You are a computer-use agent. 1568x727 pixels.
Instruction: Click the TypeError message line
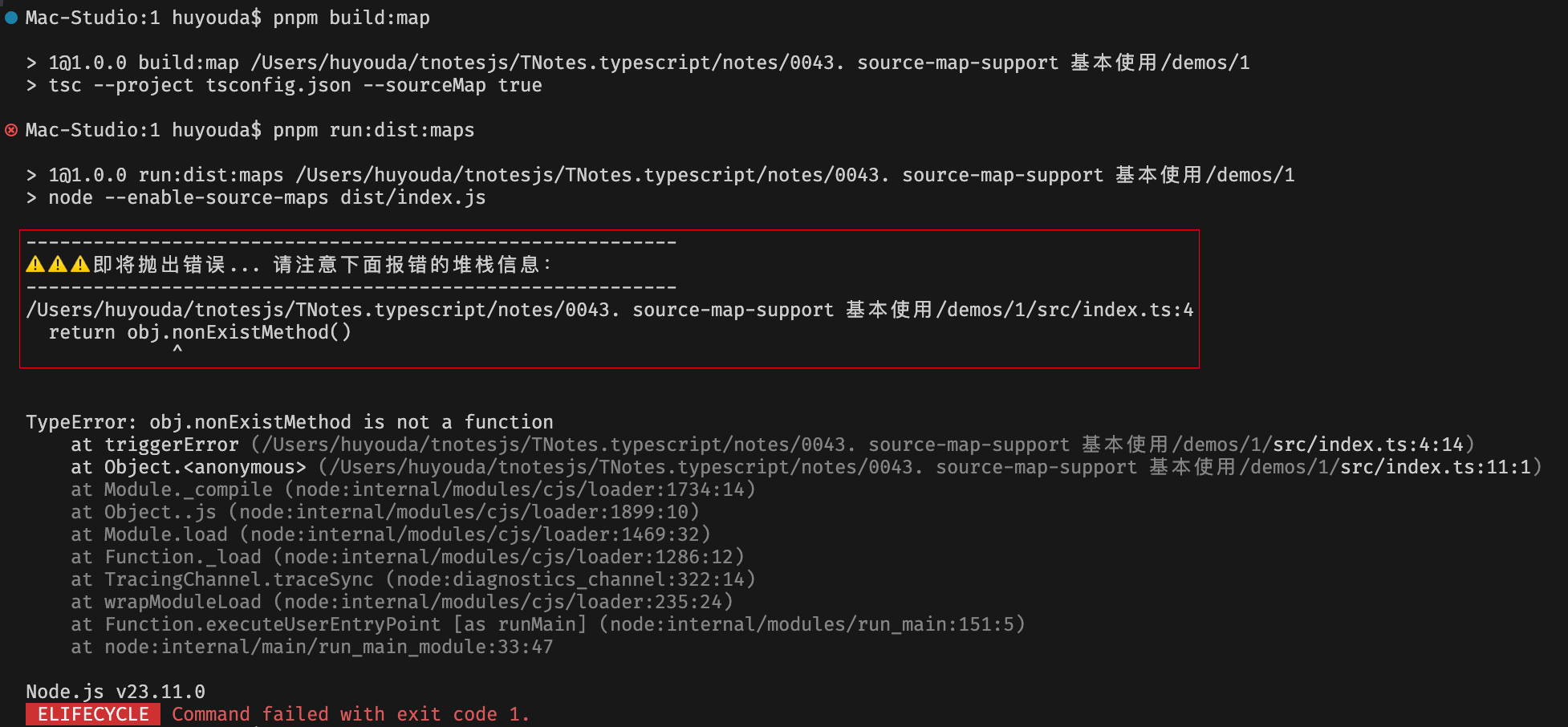click(289, 422)
